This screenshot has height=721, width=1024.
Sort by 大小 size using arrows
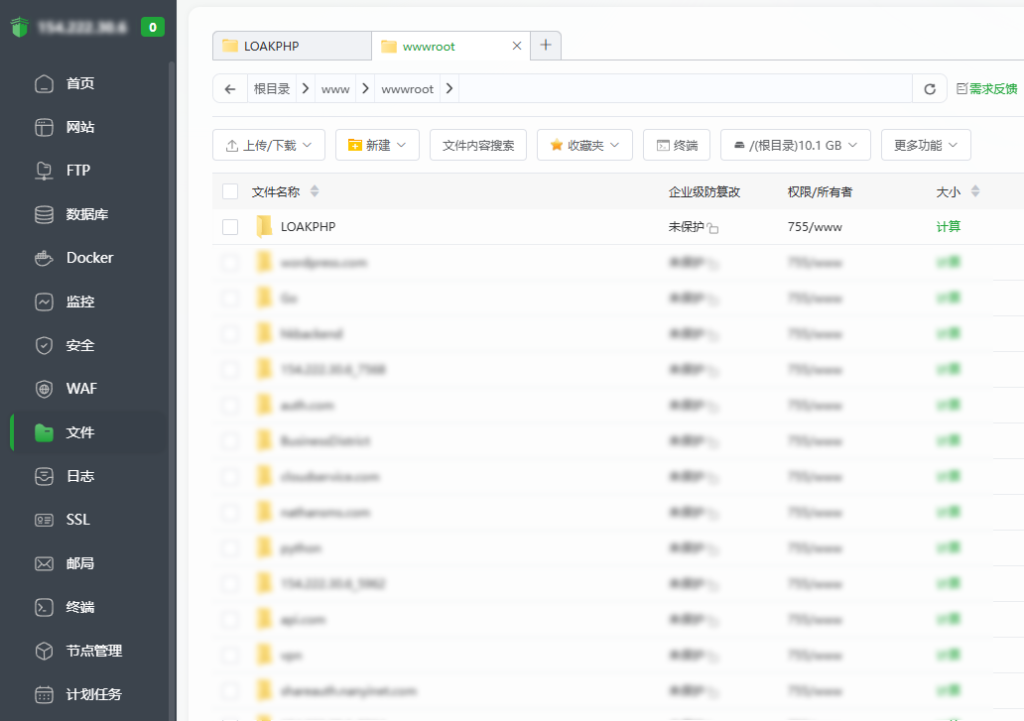(975, 191)
